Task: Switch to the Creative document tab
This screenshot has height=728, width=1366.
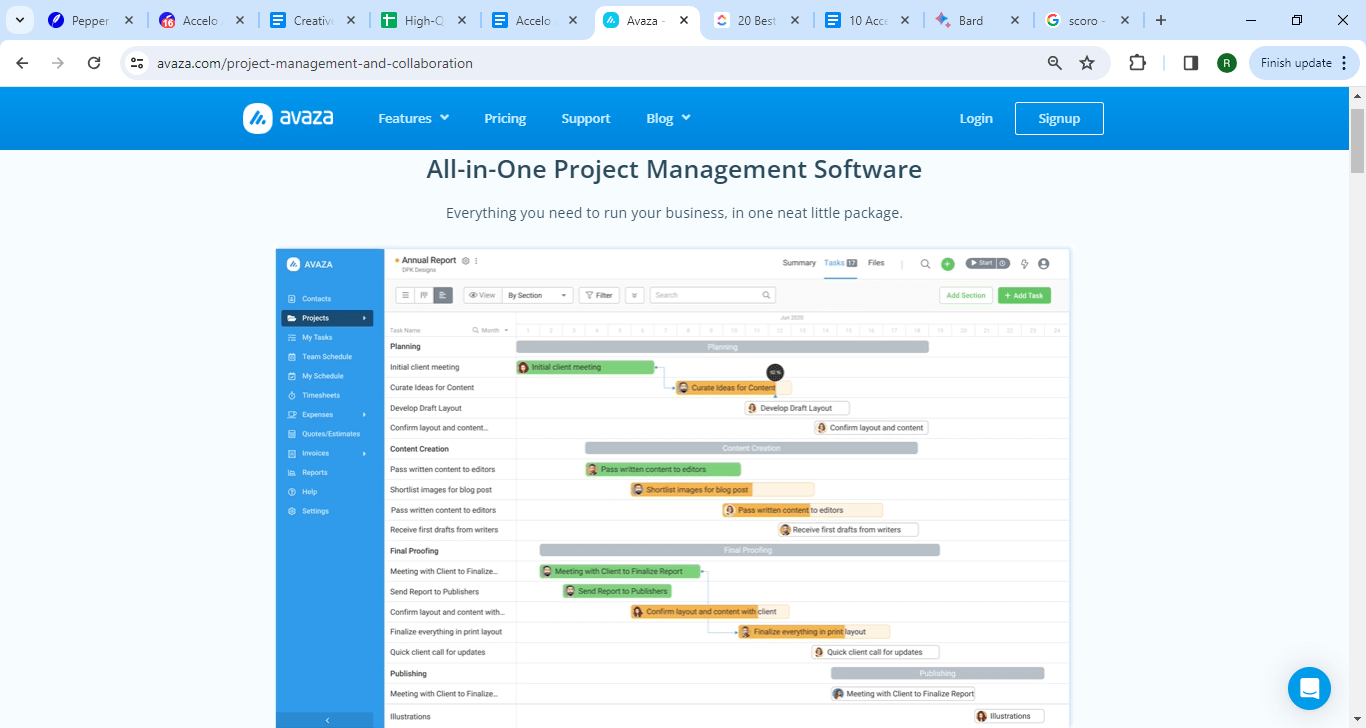Action: (313, 20)
